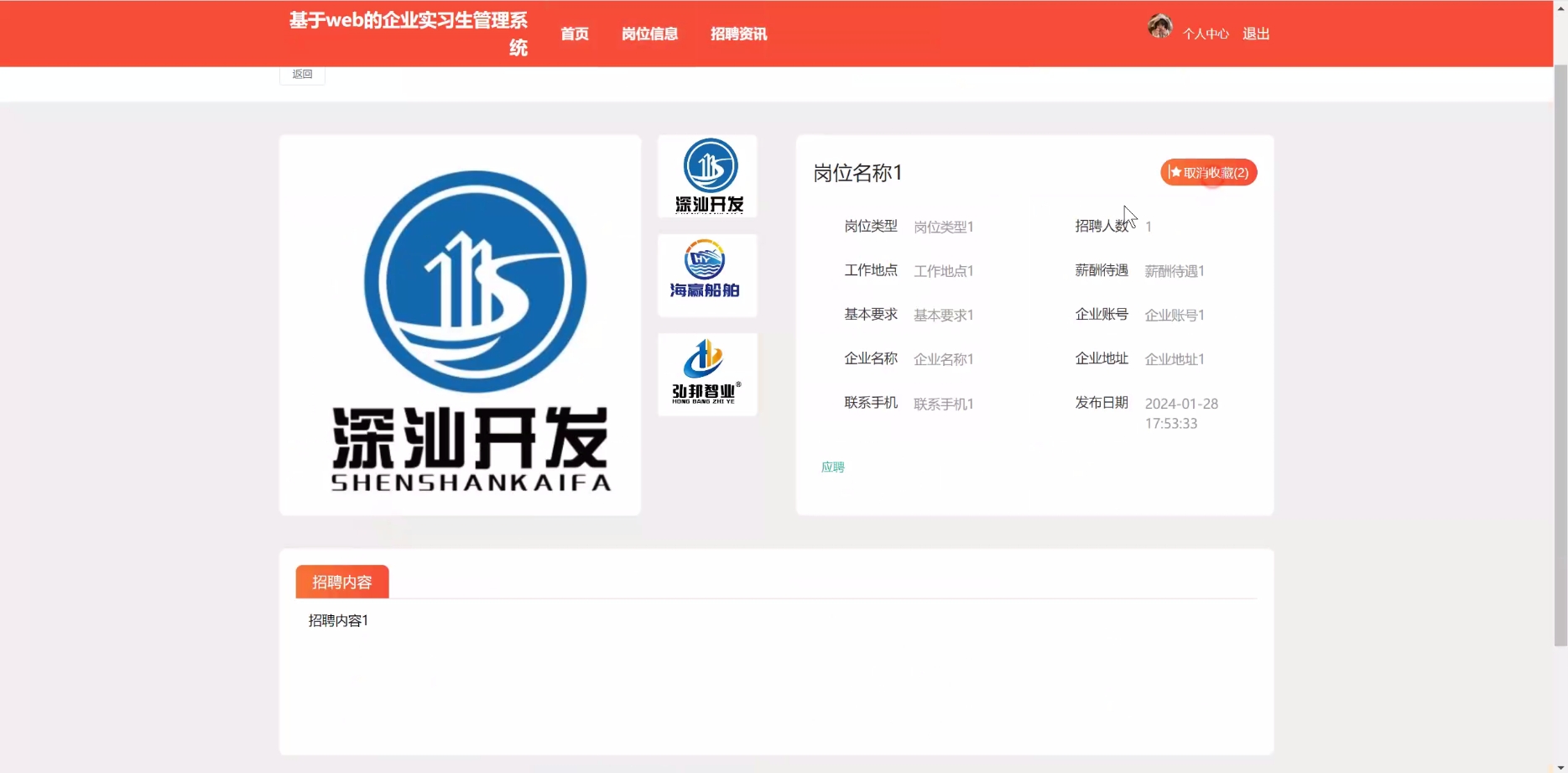Open 个人中心 link
This screenshot has width=1568, height=773.
(x=1206, y=34)
